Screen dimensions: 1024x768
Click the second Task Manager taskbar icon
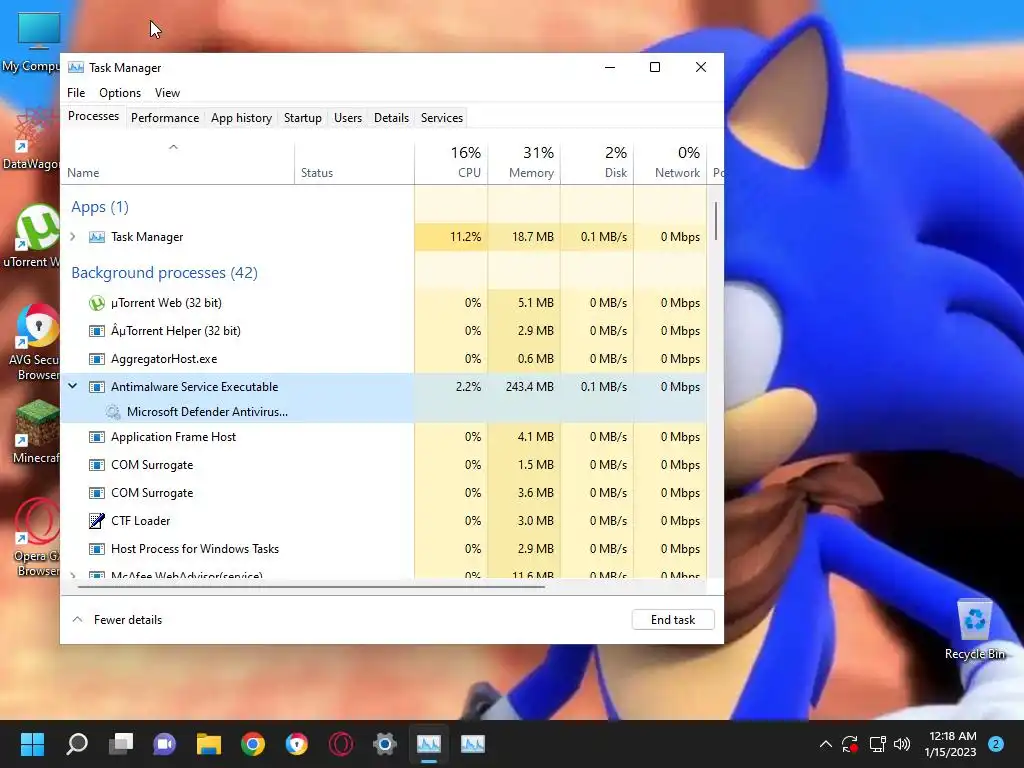473,744
